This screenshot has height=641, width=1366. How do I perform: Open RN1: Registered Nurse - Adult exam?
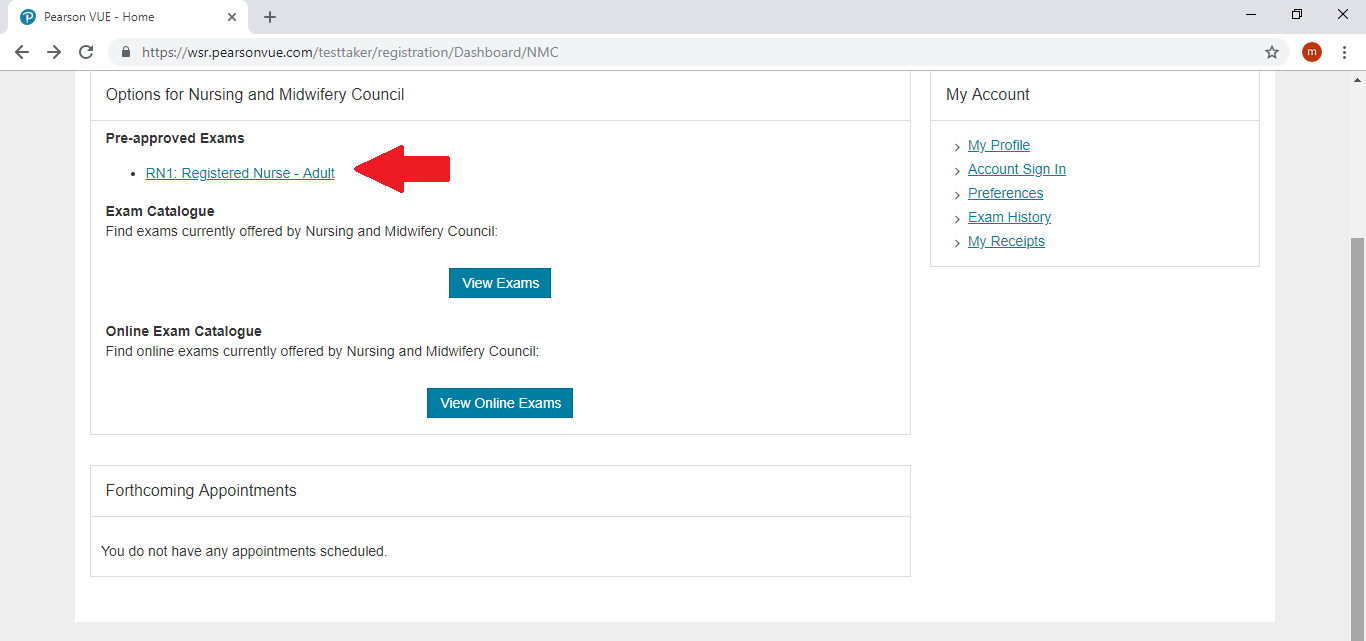pos(240,173)
